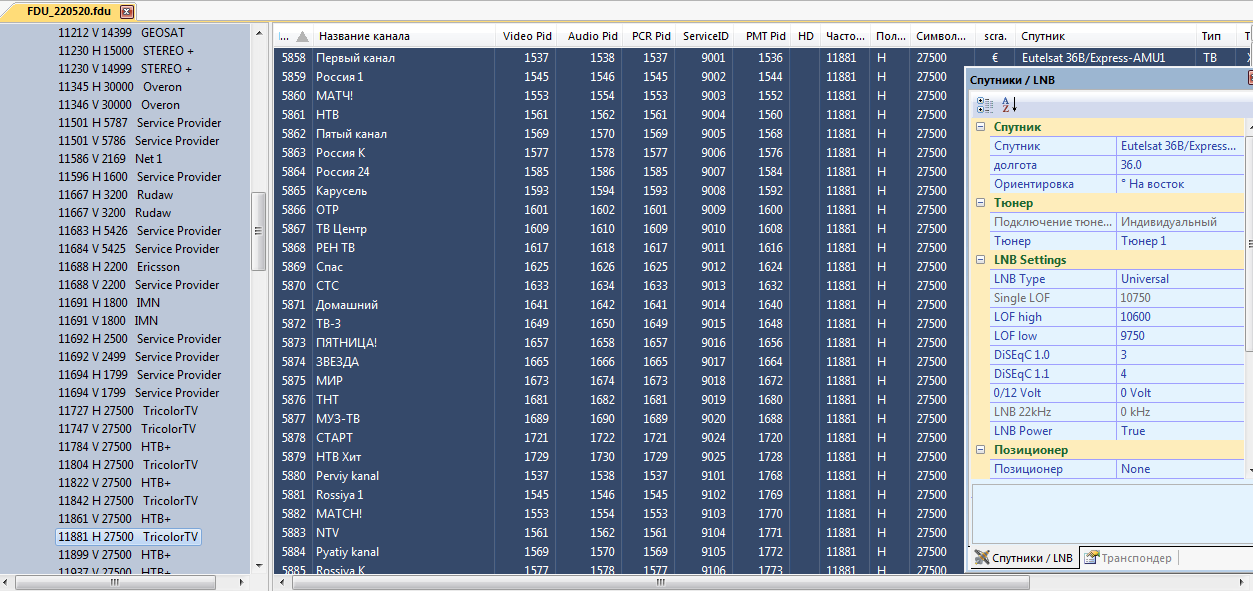Select channel row Pyatiy kanal
1253x591 pixels.
click(x=622, y=552)
